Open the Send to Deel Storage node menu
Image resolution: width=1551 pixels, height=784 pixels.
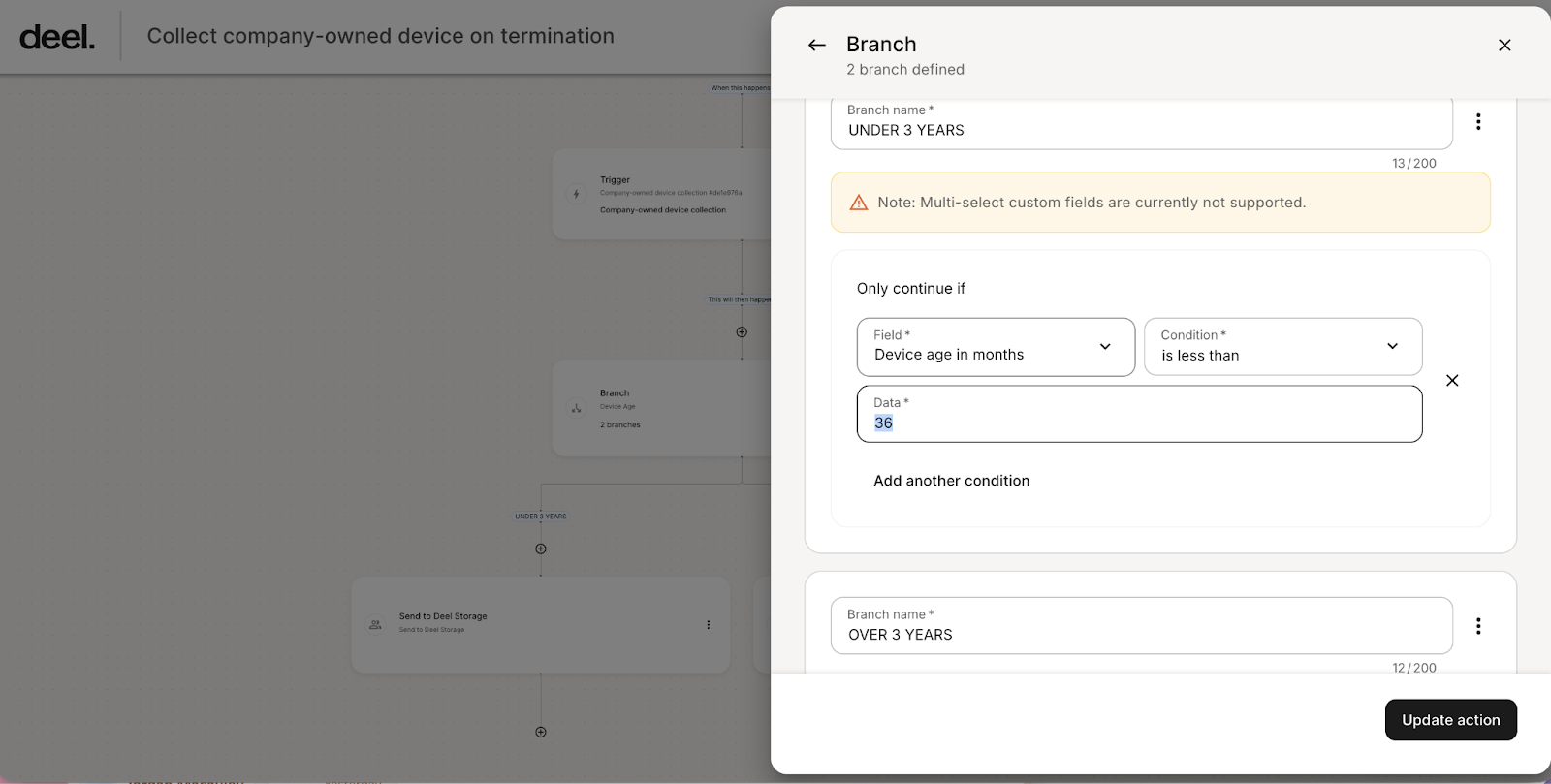coord(709,625)
